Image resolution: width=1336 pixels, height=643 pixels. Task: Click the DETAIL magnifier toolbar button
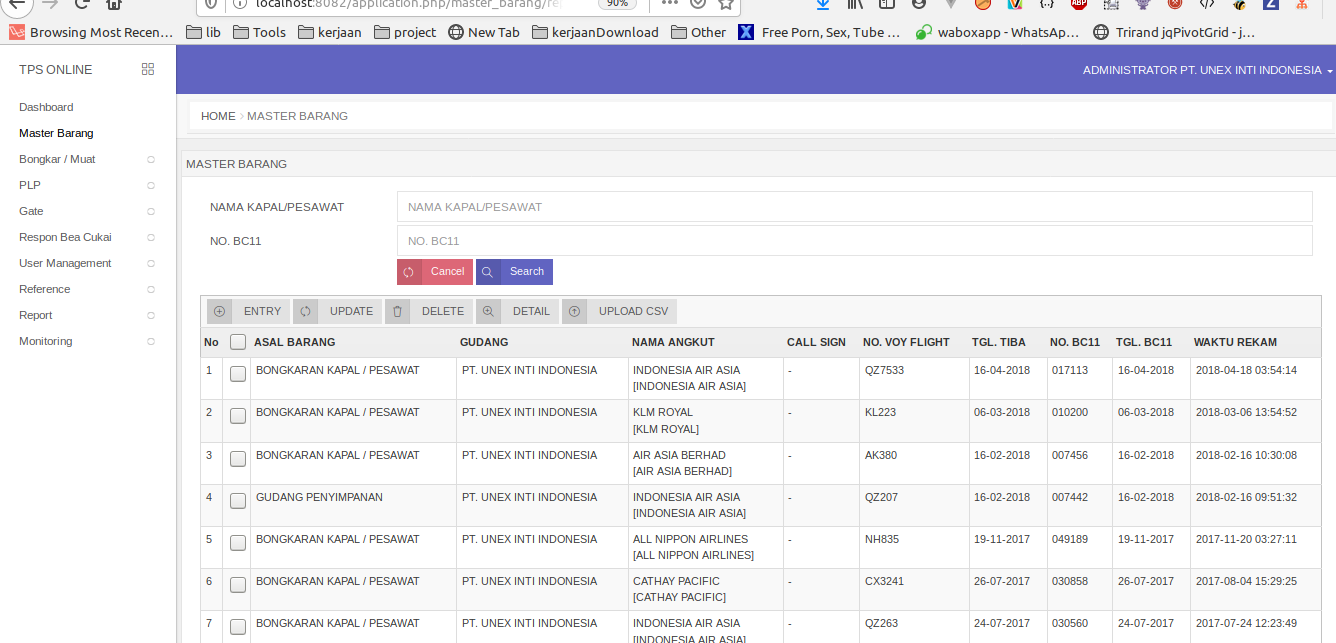[517, 311]
